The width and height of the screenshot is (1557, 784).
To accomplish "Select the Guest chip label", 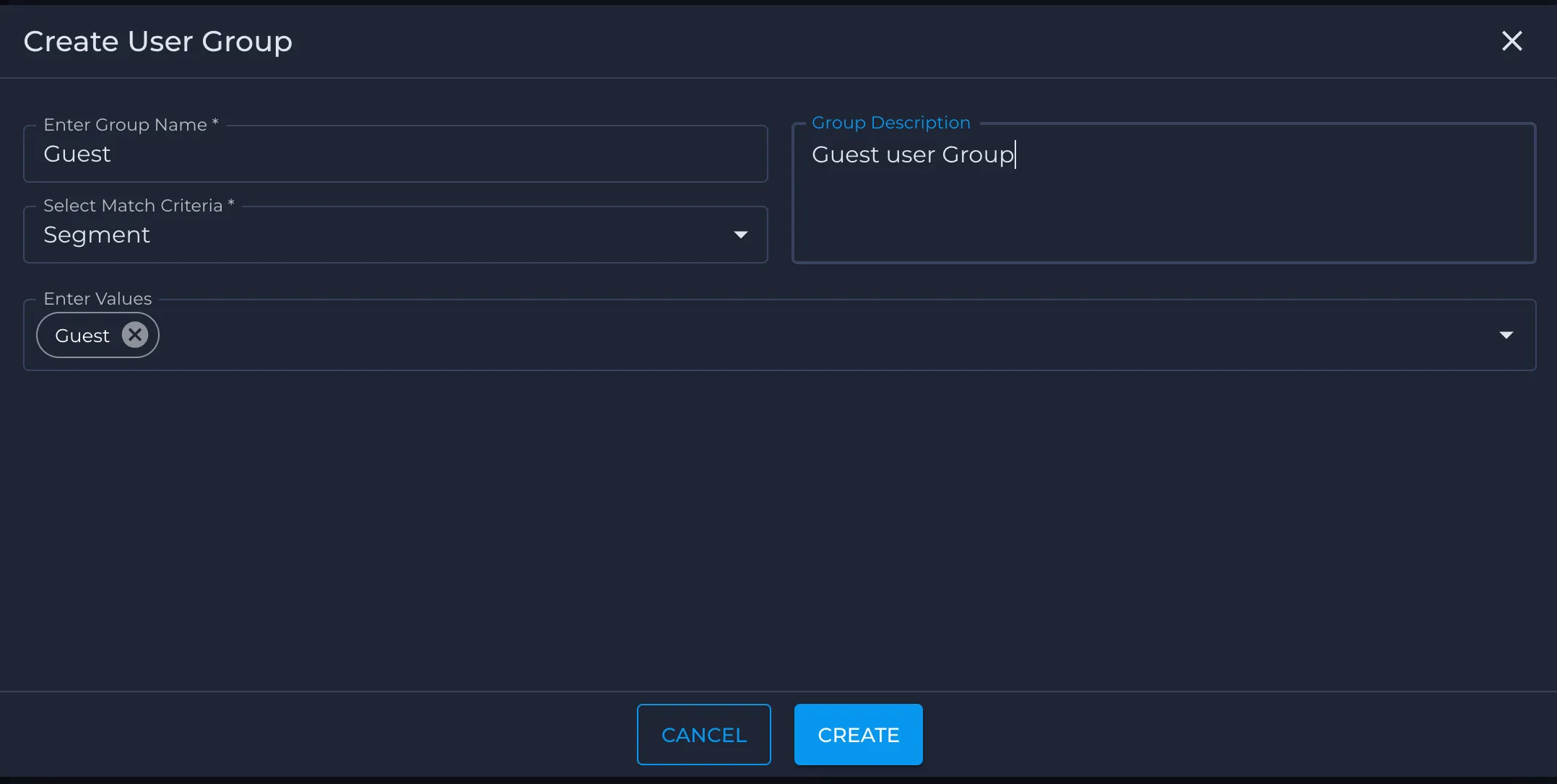I will point(82,336).
